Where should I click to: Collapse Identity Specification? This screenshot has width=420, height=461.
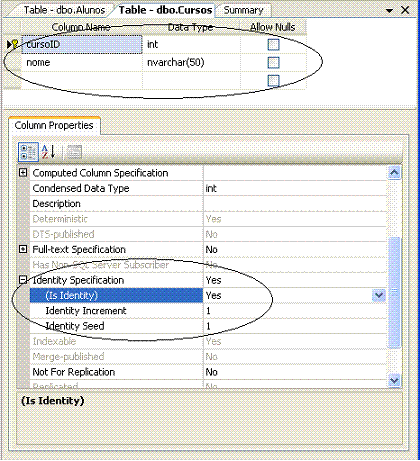pos(23,280)
